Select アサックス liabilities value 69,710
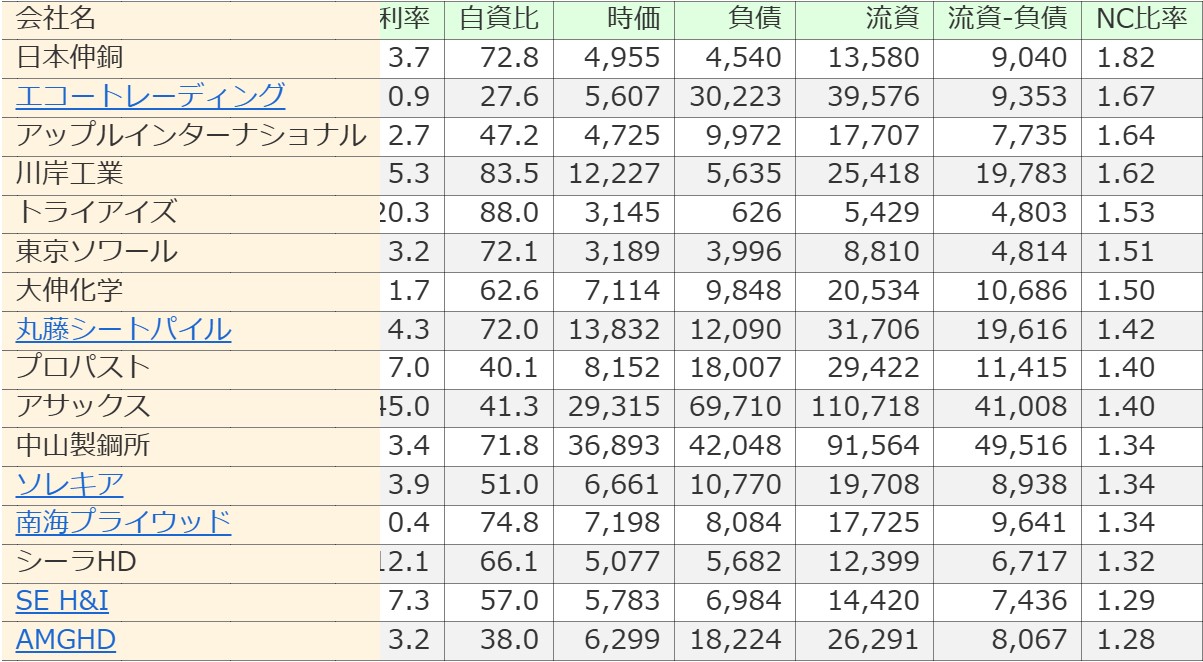Screen dimensions: 1203x662 tap(736, 406)
